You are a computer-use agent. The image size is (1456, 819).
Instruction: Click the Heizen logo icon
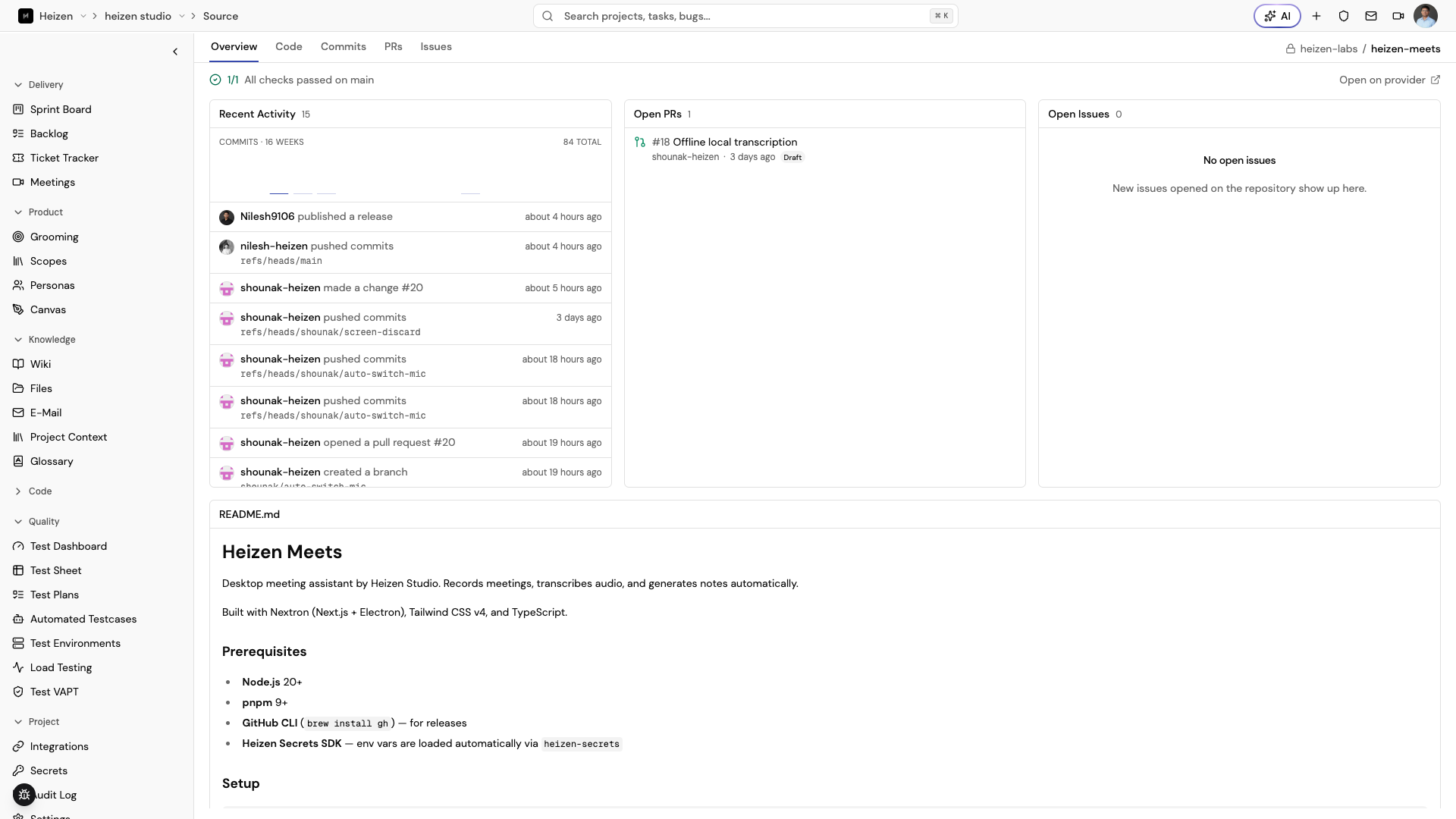point(26,16)
